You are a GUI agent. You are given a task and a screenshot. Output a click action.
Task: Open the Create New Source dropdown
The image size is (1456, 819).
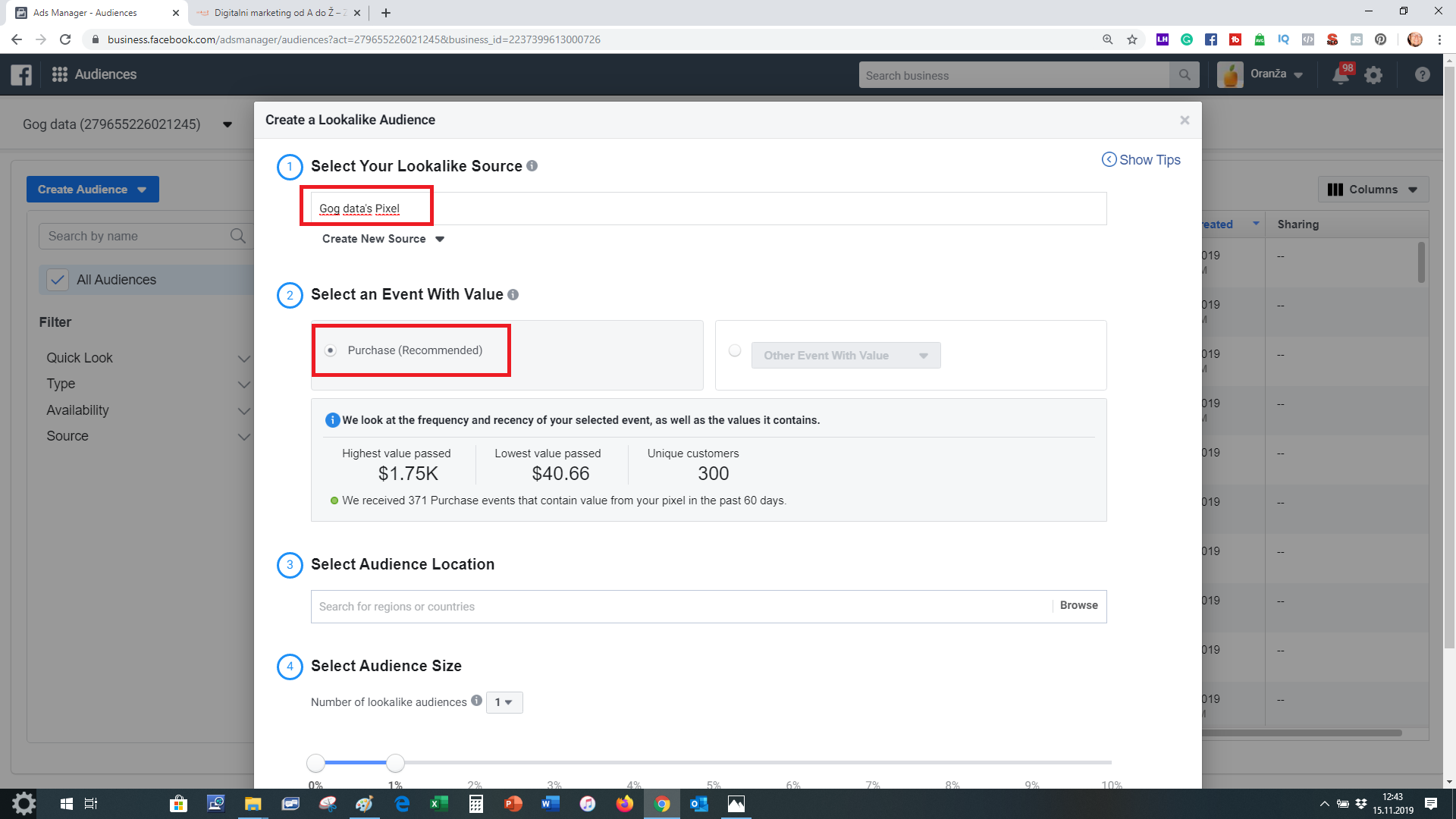(x=383, y=239)
